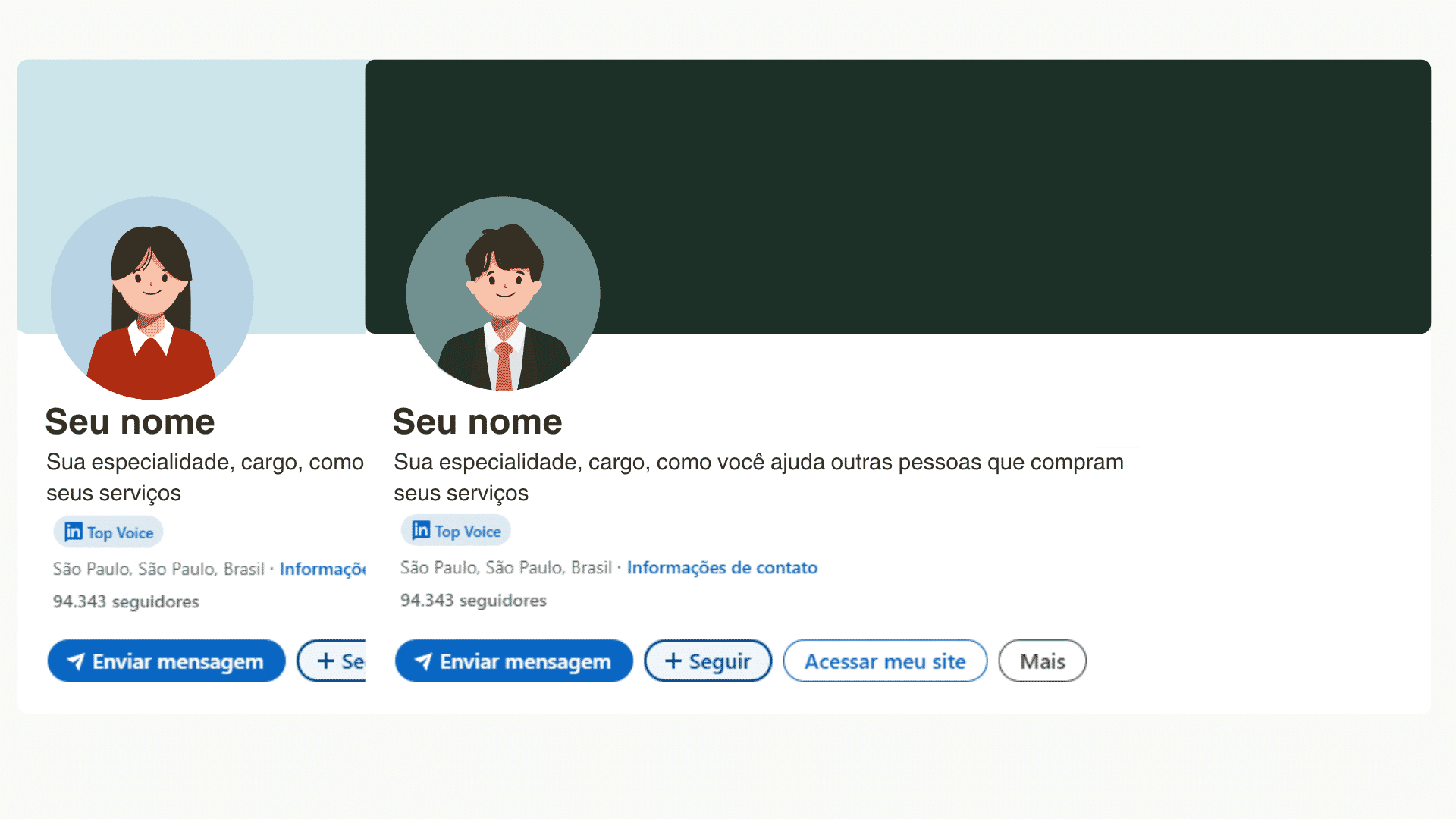Click the plus icon on the Seguir button
Screen dimensions: 1456x819
[x=672, y=661]
